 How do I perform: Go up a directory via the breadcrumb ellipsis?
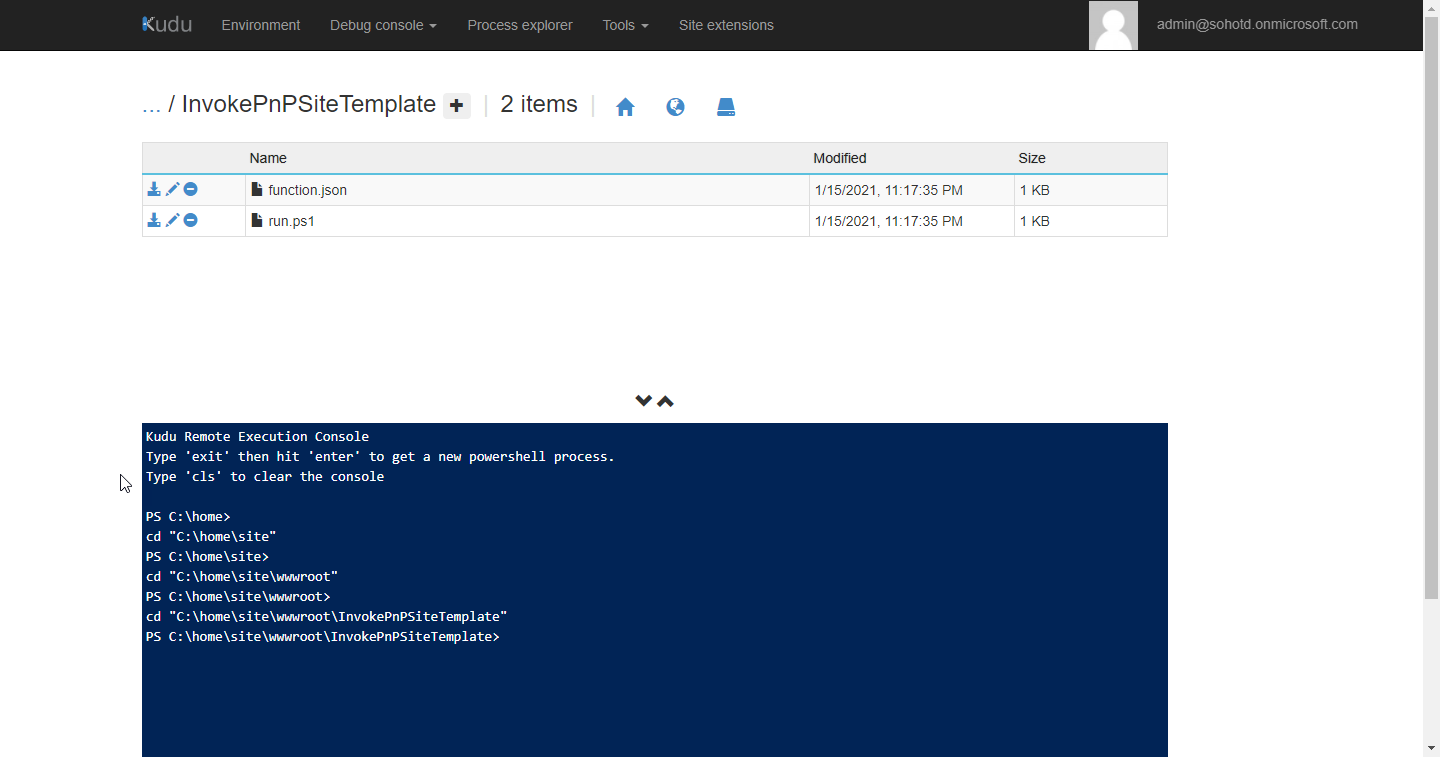[x=152, y=104]
